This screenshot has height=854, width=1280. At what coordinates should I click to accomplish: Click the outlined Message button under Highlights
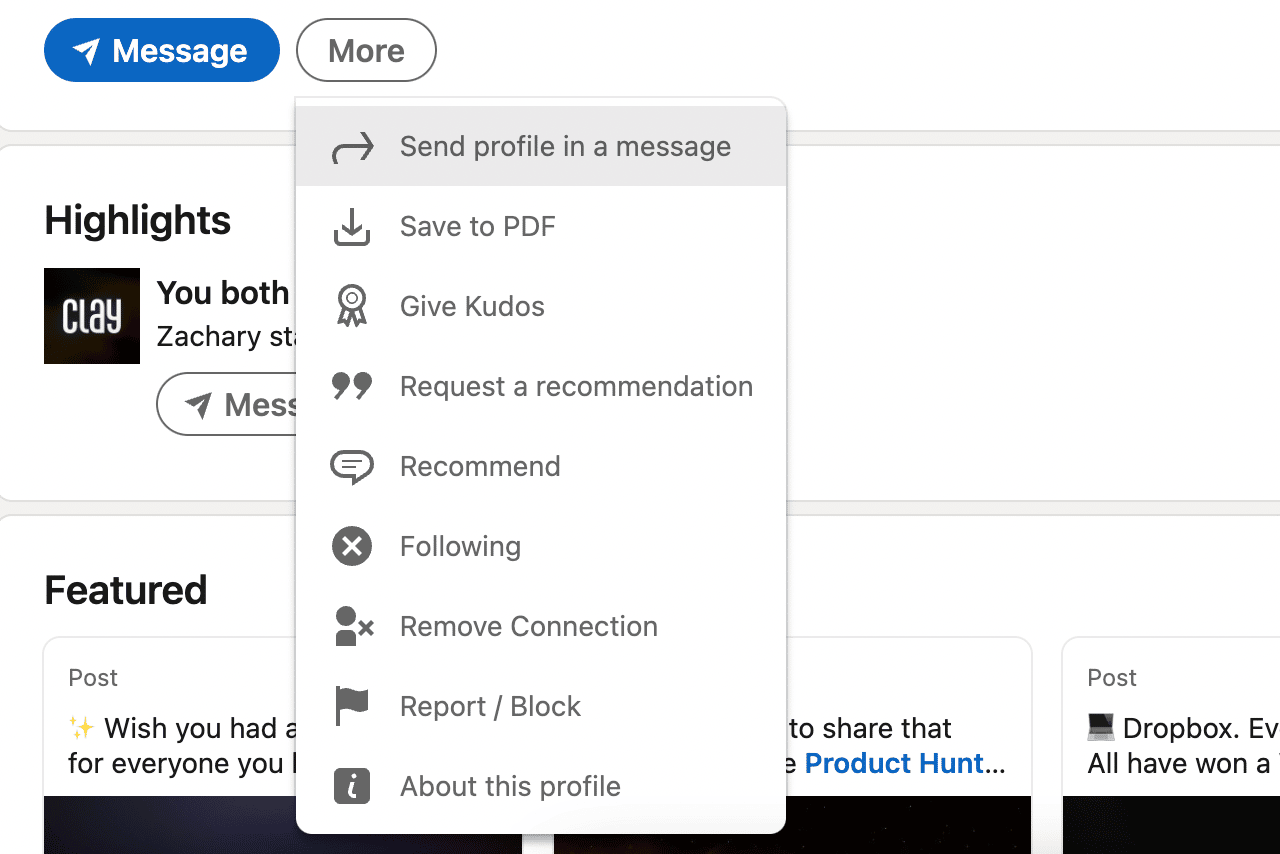pos(227,404)
